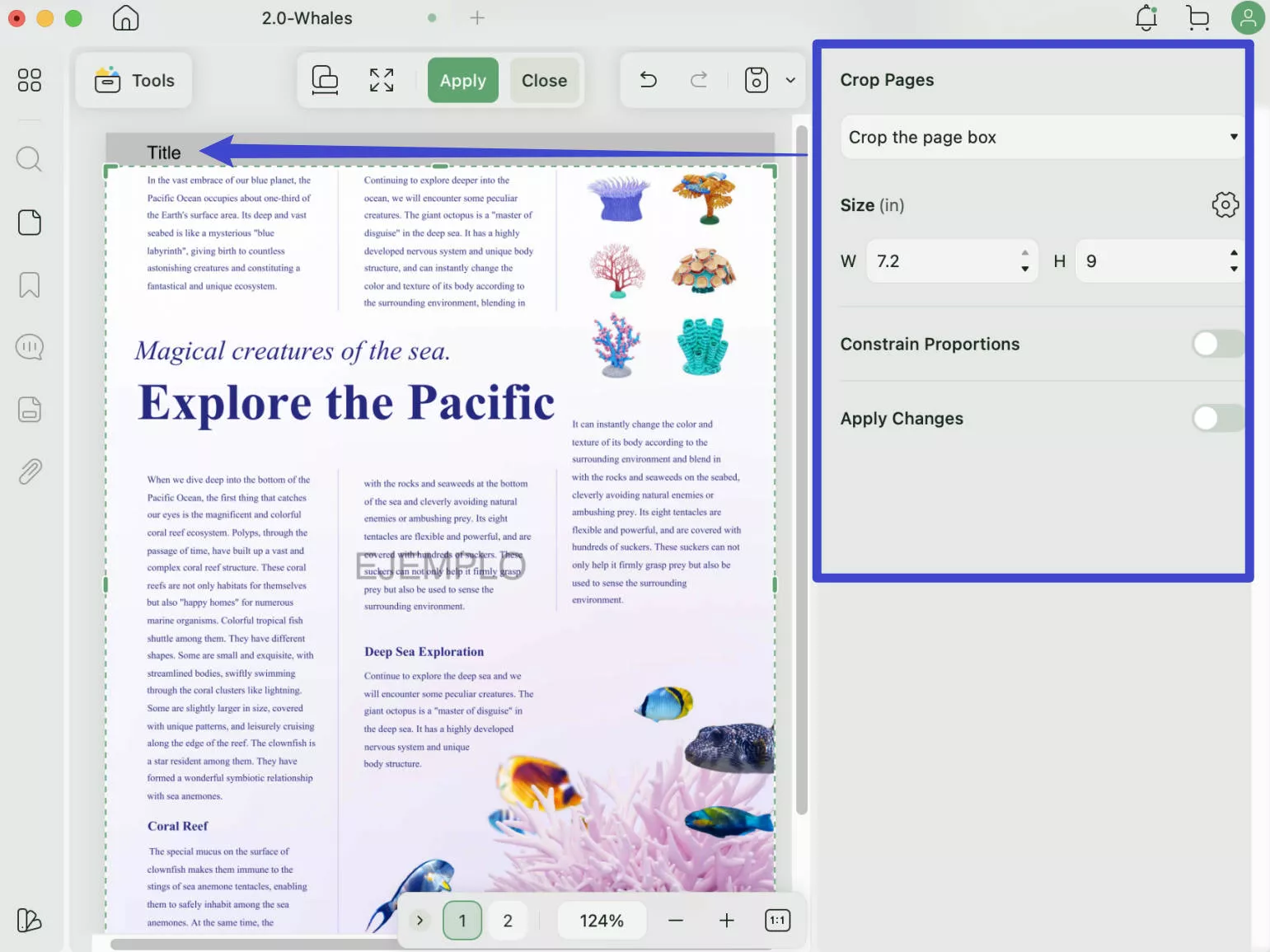The image size is (1270, 952).
Task: Click the Home button in the title bar
Action: (x=124, y=17)
